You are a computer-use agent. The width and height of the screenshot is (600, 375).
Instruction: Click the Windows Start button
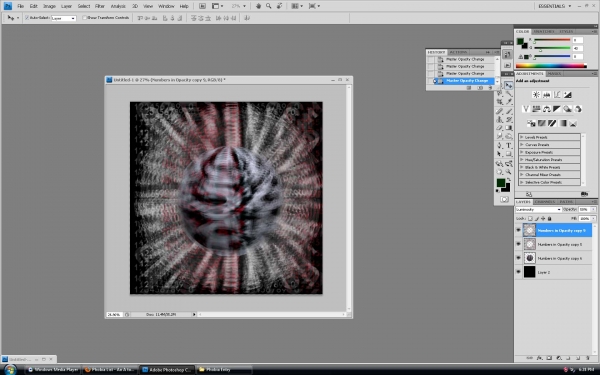(10, 370)
